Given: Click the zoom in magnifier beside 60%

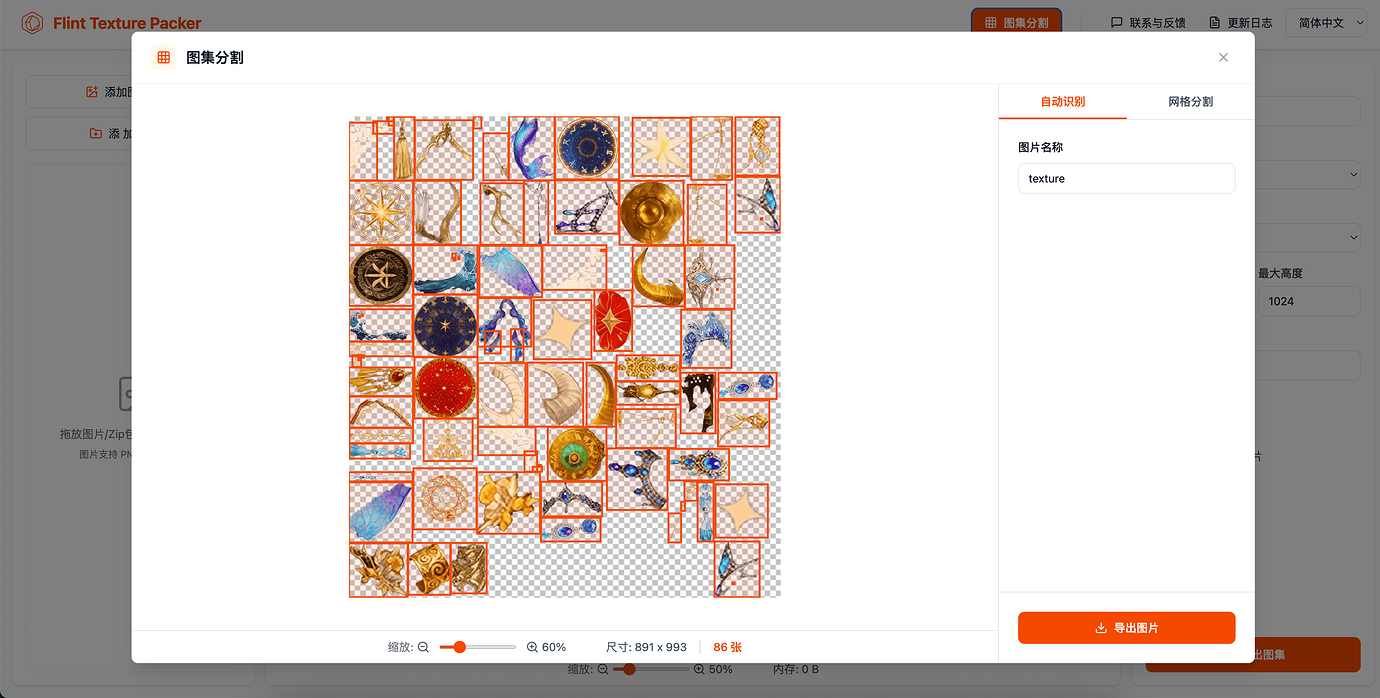Looking at the screenshot, I should (x=532, y=647).
